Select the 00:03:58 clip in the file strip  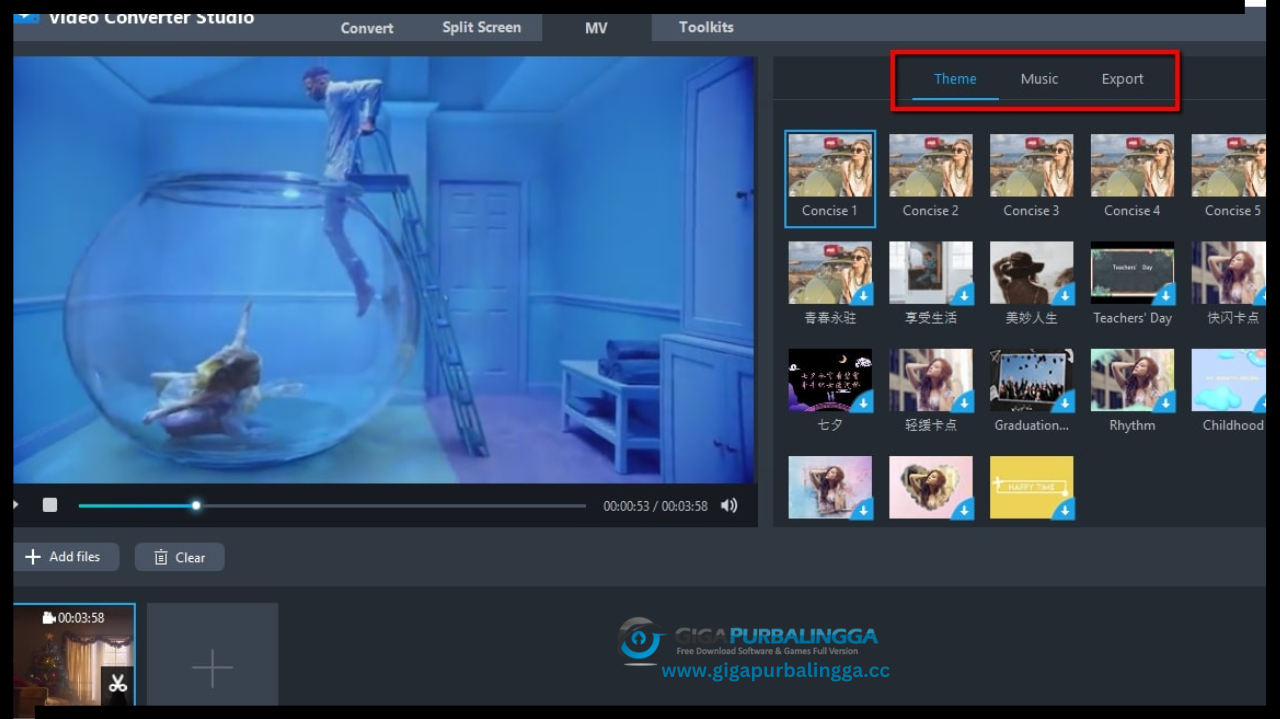click(74, 655)
